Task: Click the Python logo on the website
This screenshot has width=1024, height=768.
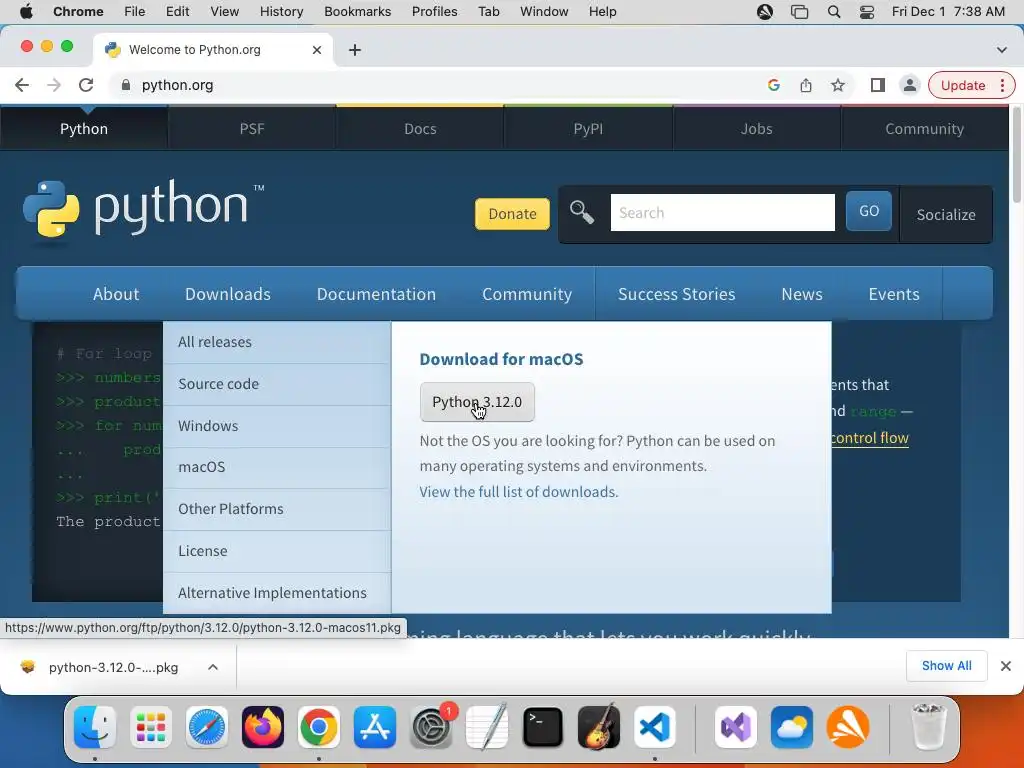Action: click(143, 208)
